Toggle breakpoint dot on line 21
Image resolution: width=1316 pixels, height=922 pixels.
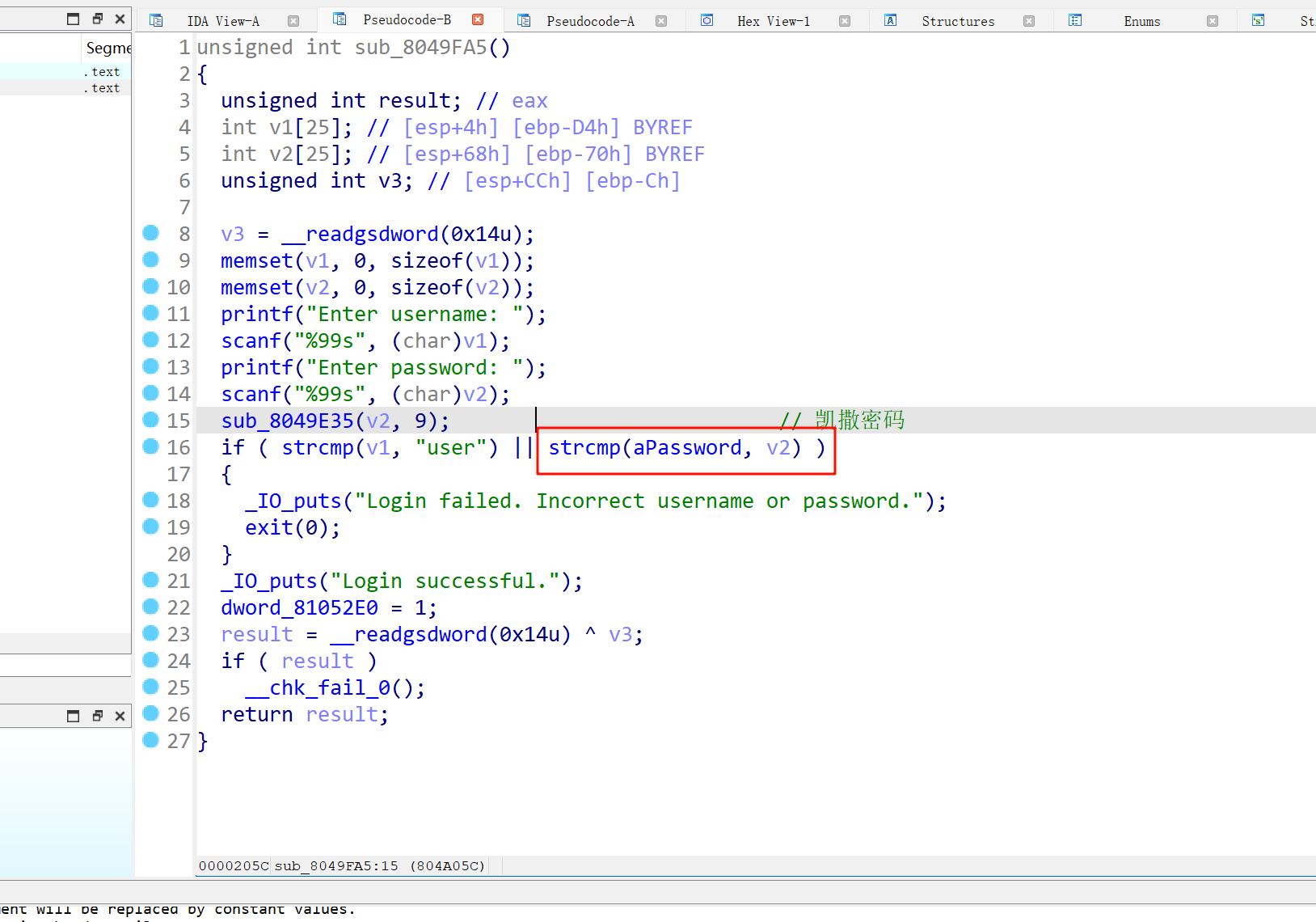pos(150,580)
